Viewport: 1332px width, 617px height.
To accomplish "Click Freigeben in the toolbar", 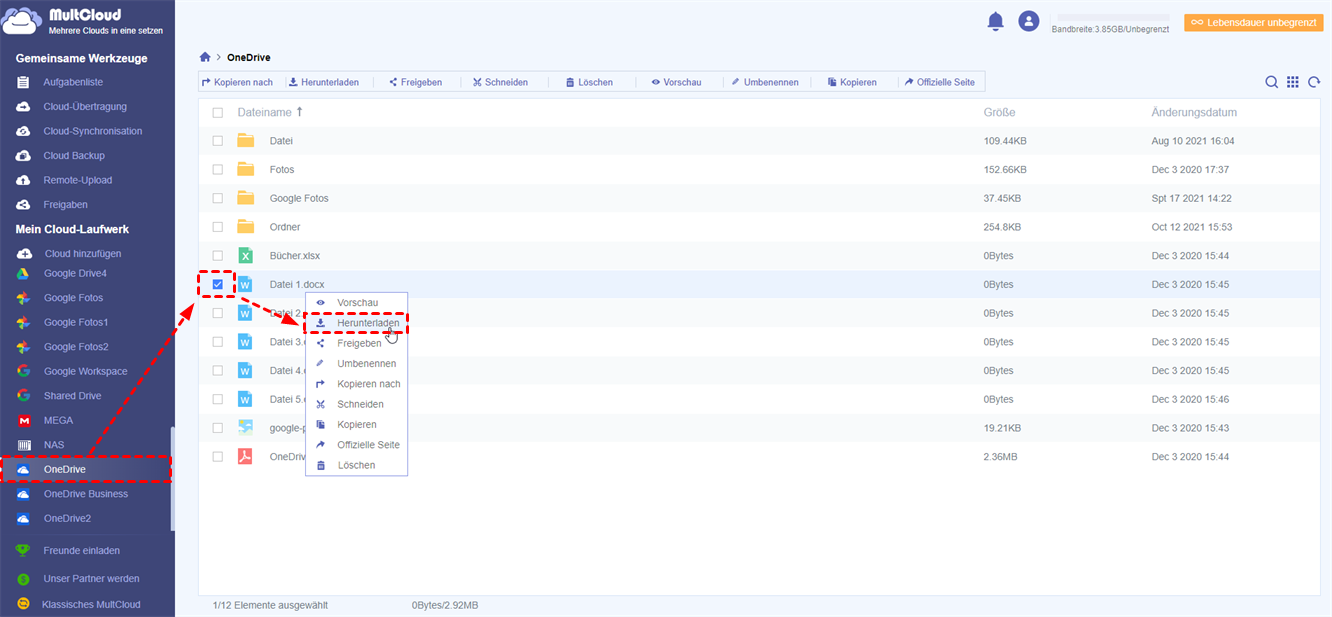I will point(415,82).
